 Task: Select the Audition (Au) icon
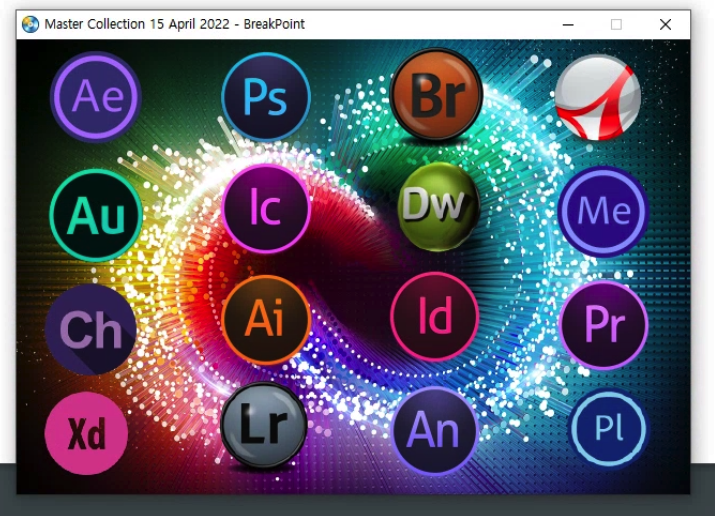[x=96, y=215]
